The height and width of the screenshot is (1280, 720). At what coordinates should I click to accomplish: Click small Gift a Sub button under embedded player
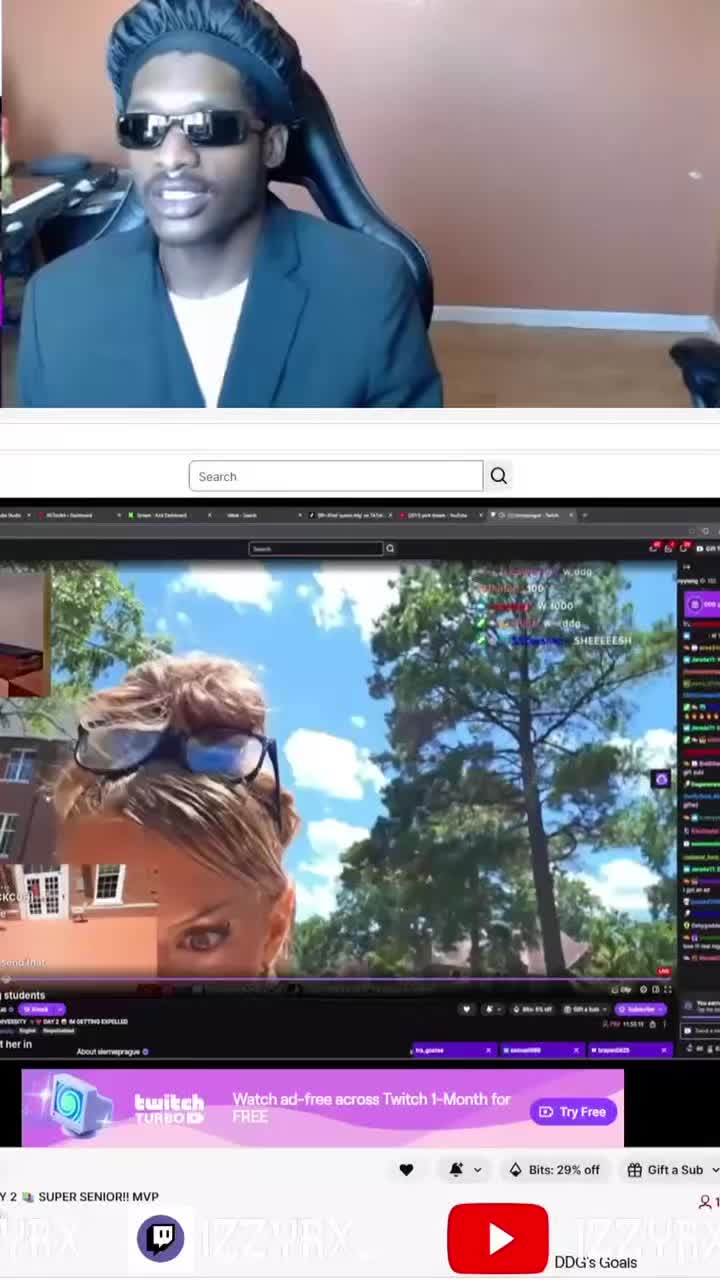point(585,1009)
